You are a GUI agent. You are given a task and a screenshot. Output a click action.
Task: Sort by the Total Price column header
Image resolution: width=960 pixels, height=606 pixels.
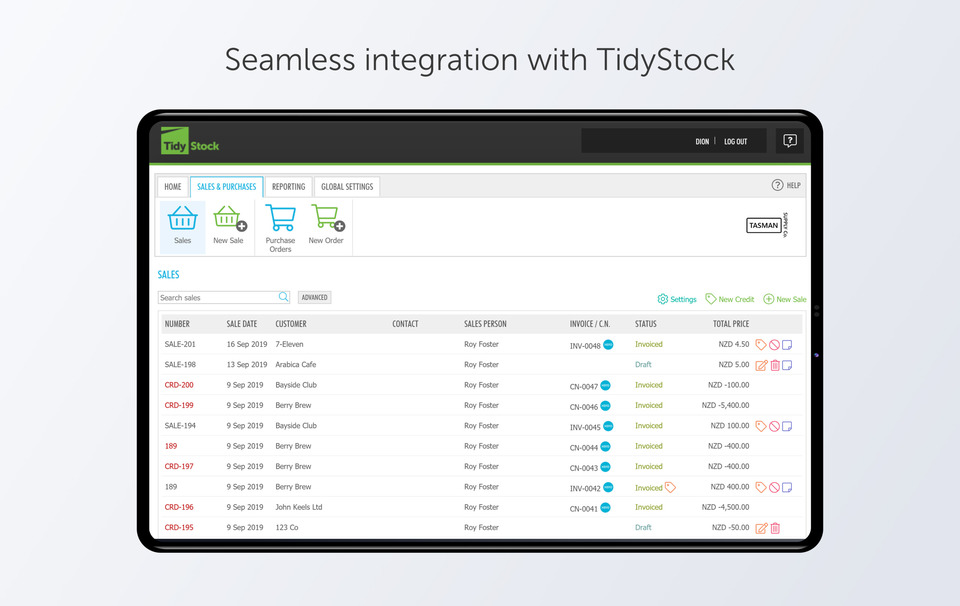(x=731, y=324)
